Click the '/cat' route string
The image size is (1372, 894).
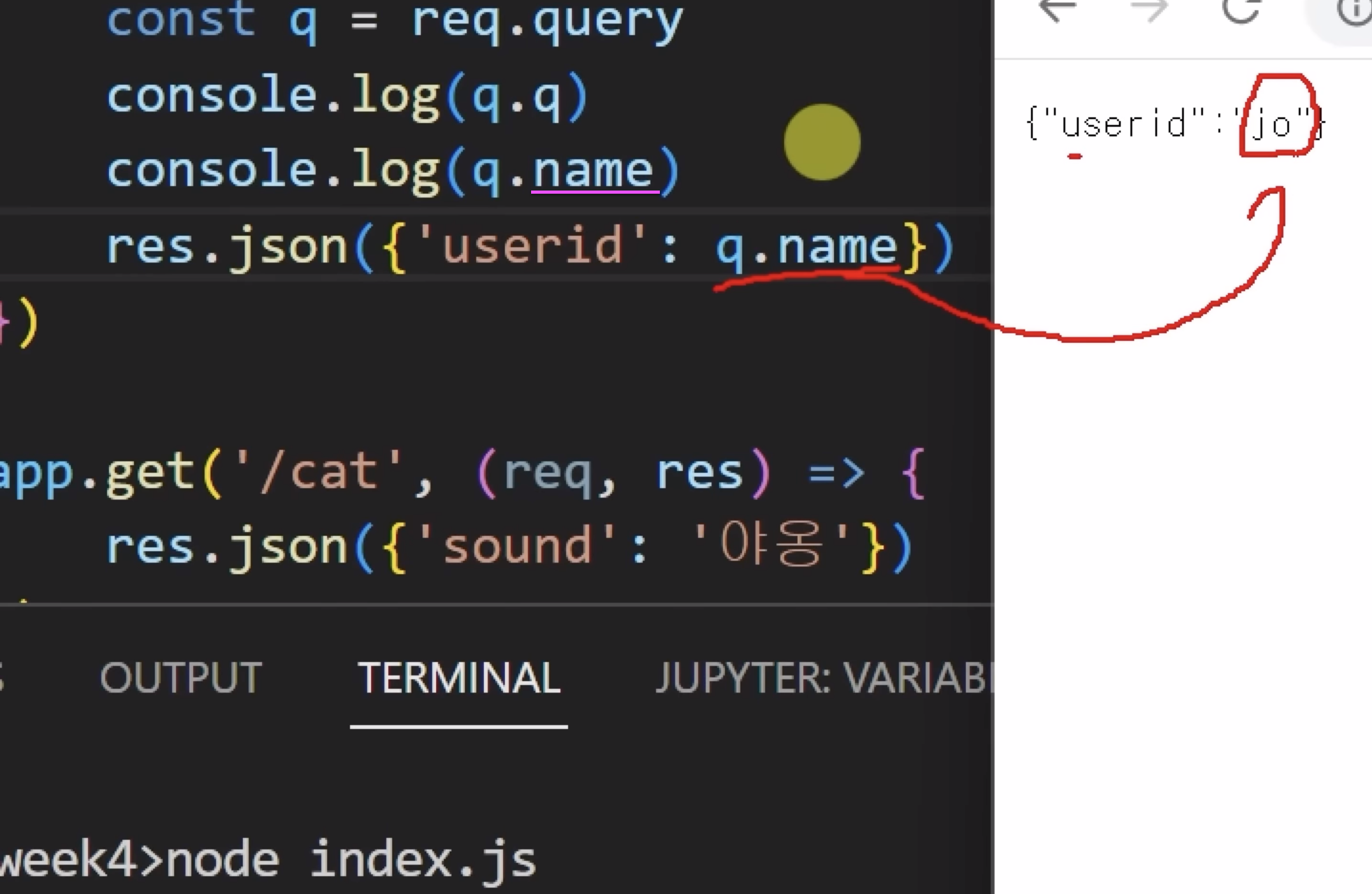pos(319,472)
